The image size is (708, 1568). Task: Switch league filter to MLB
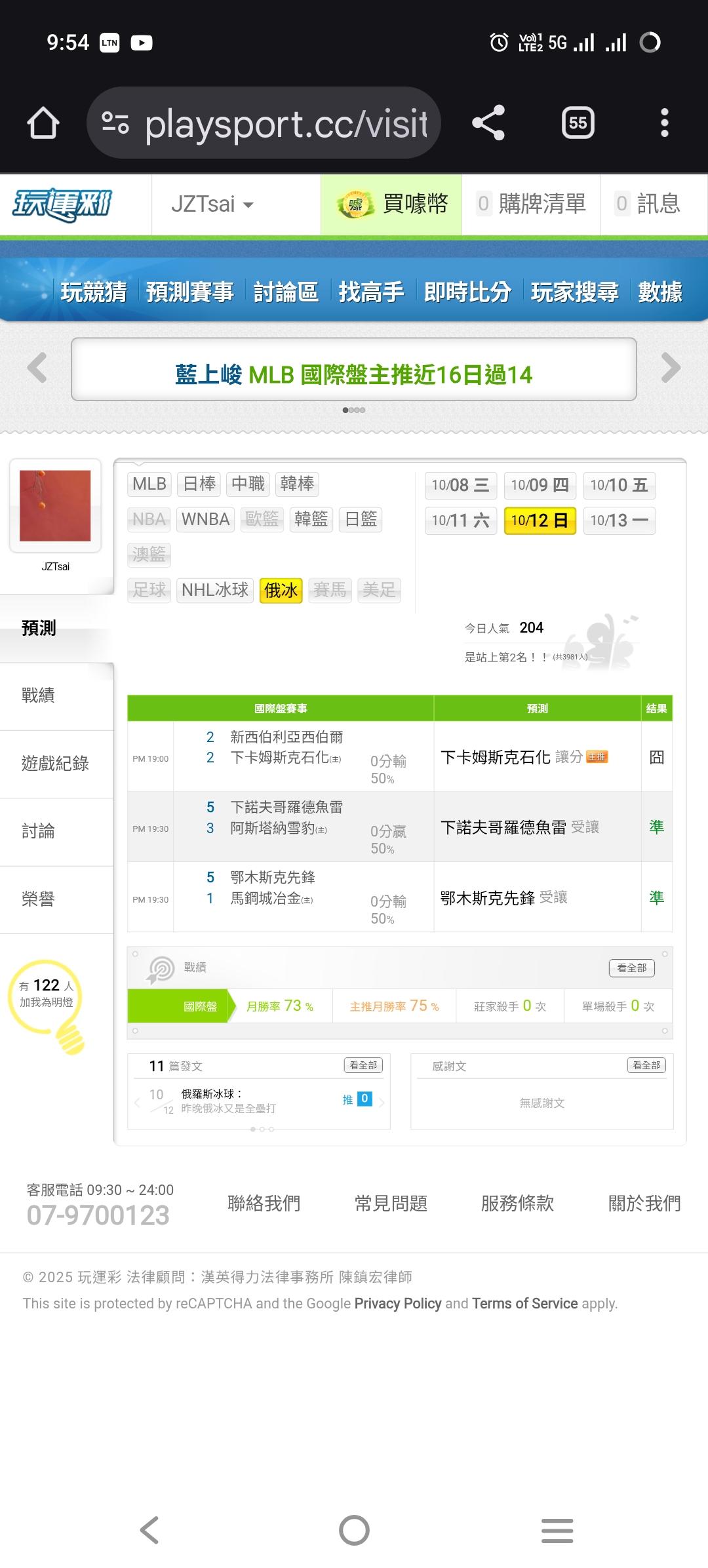(149, 484)
